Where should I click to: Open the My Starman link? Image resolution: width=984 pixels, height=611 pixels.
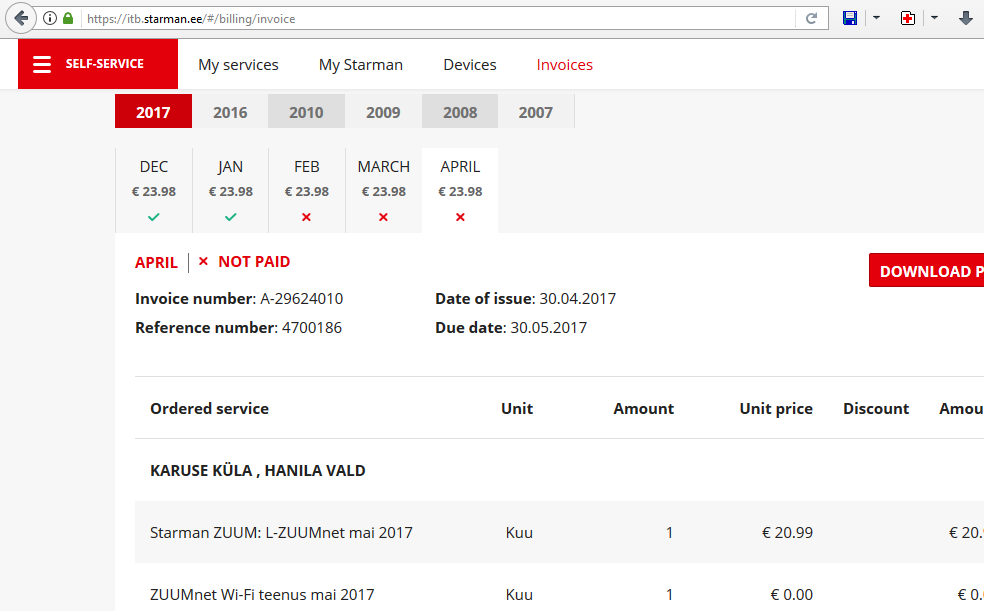tap(361, 64)
